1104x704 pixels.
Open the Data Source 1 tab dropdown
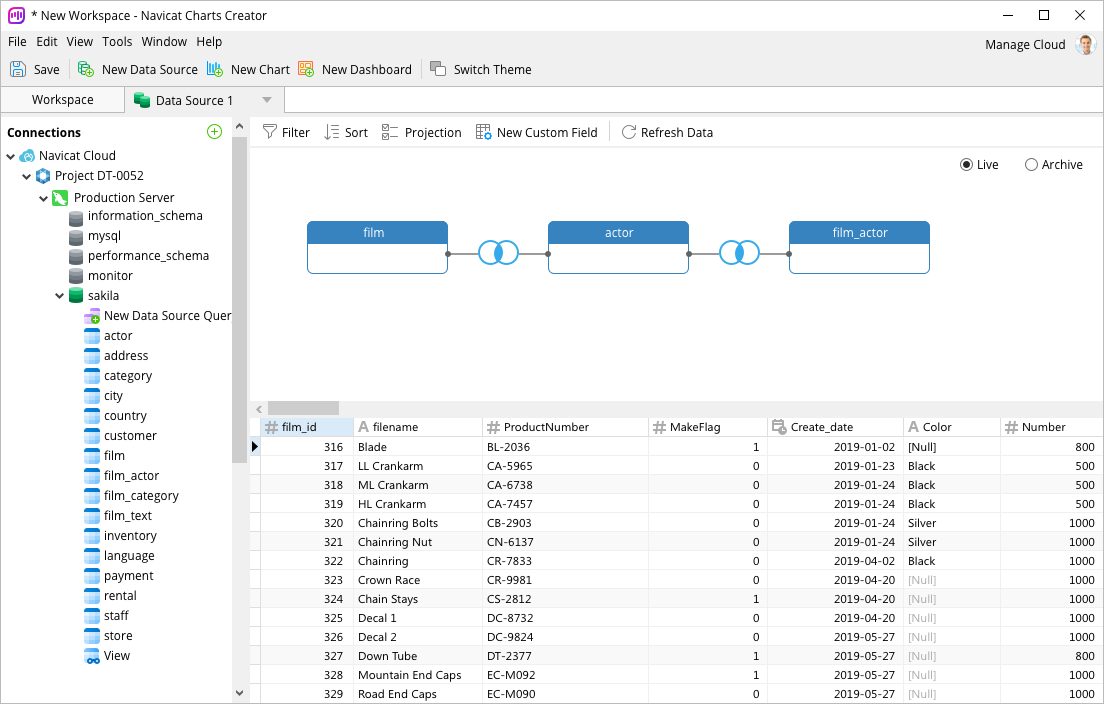(266, 100)
